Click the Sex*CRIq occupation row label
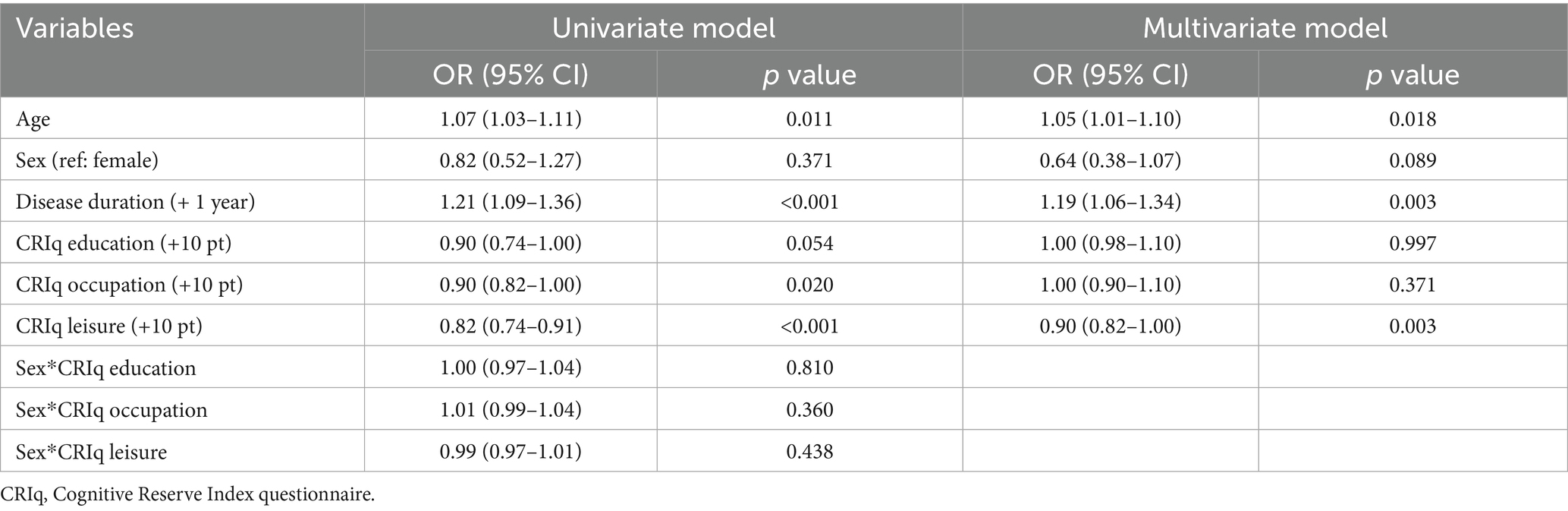The width and height of the screenshot is (1568, 511). pyautogui.click(x=111, y=410)
